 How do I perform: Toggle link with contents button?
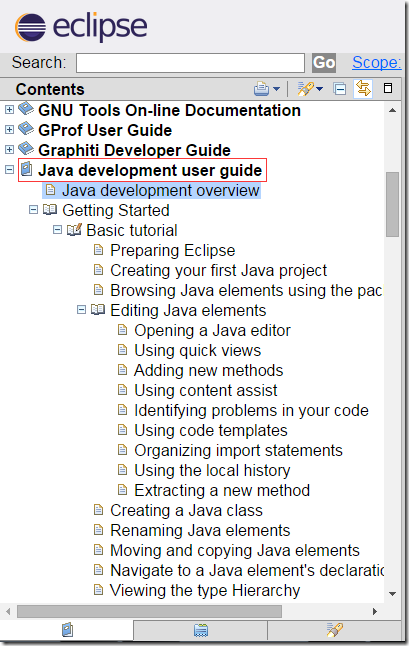363,89
